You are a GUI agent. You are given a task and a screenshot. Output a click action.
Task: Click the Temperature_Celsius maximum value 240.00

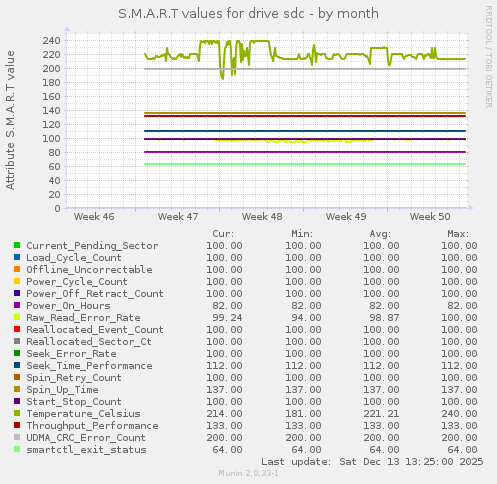pos(459,414)
